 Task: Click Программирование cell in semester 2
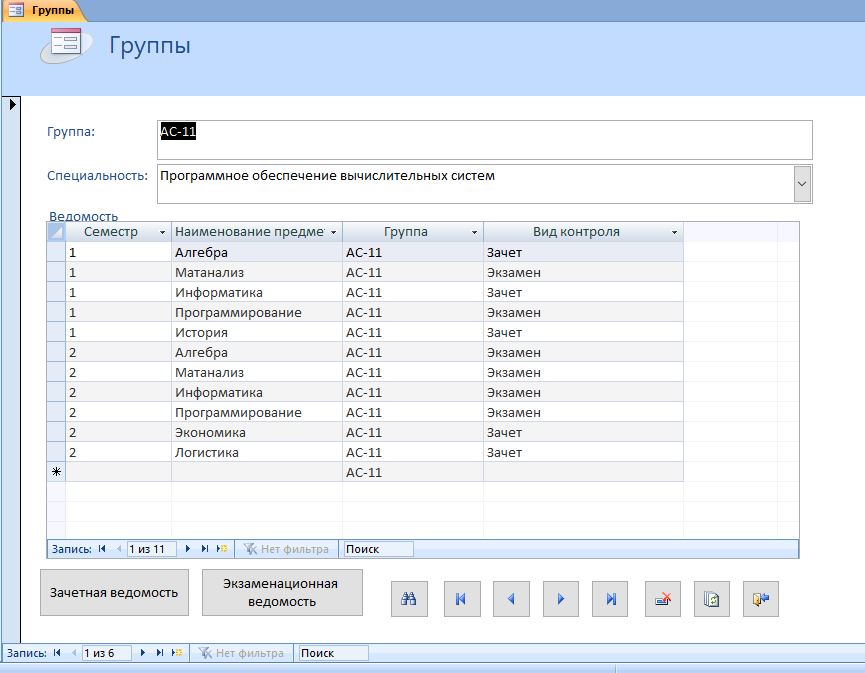(x=257, y=413)
